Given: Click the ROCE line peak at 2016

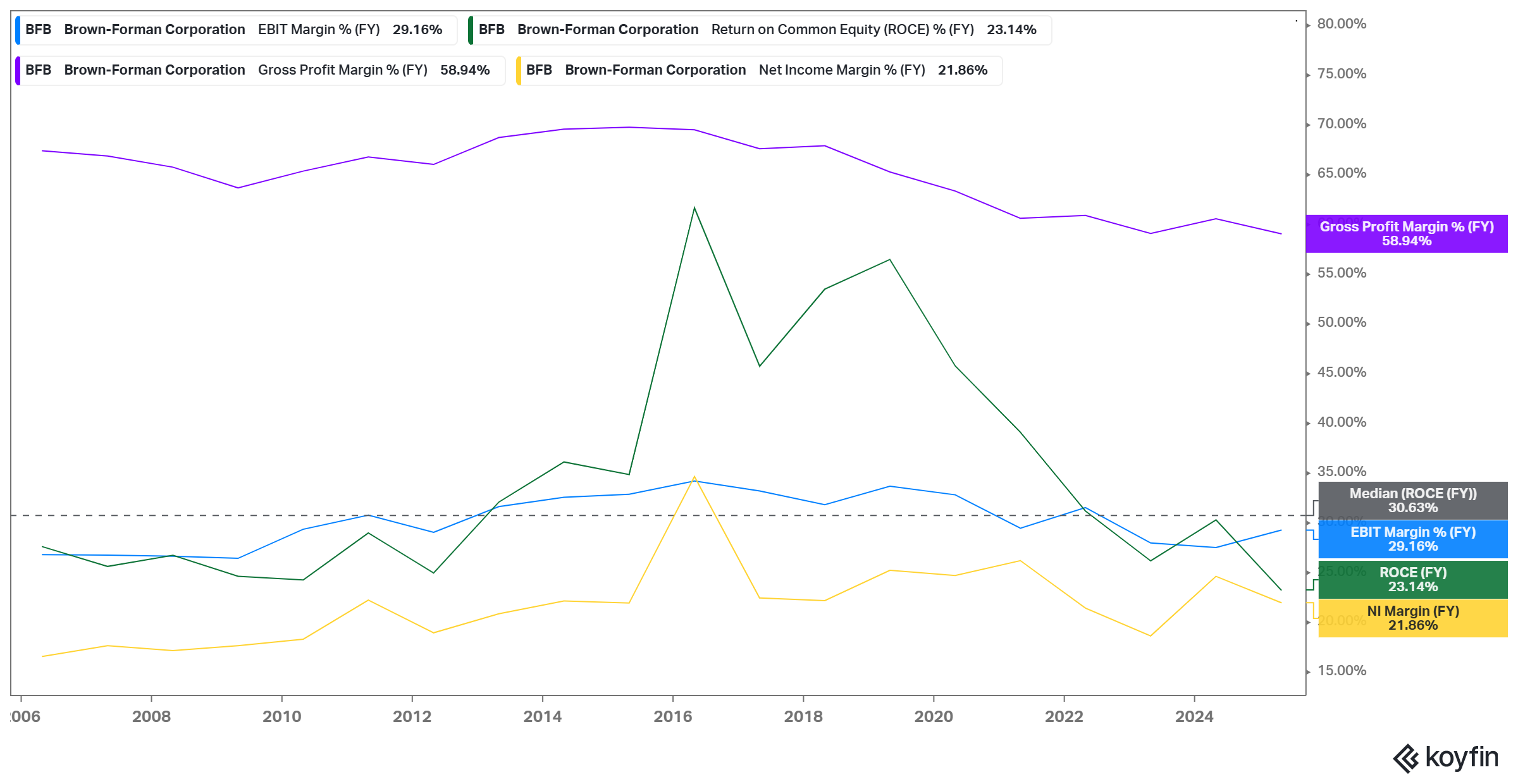Looking at the screenshot, I should coord(694,208).
